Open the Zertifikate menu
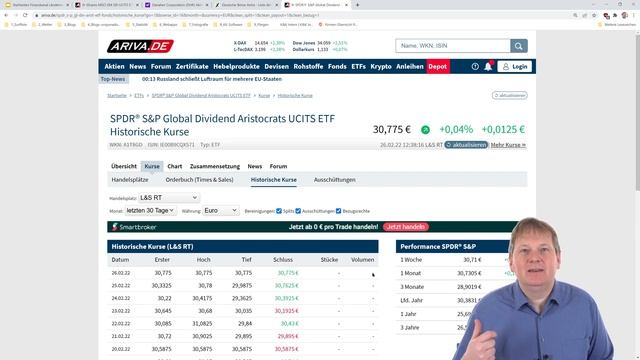 pos(192,66)
